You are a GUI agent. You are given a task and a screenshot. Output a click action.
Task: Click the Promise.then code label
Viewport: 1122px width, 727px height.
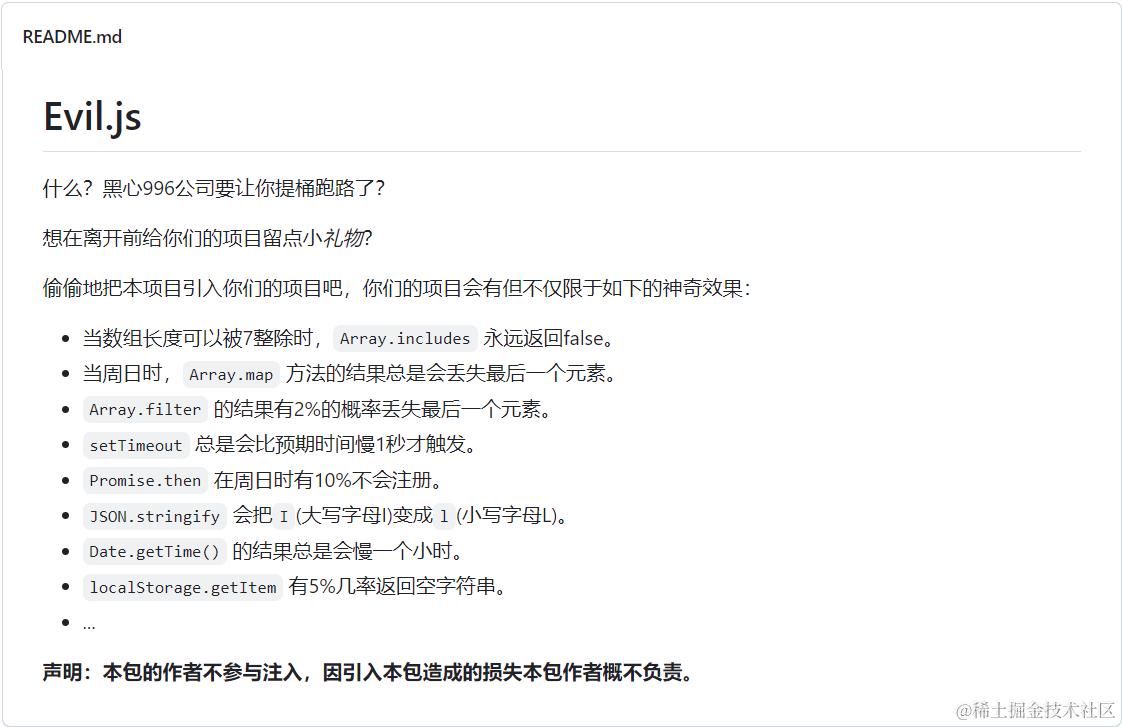click(x=145, y=480)
